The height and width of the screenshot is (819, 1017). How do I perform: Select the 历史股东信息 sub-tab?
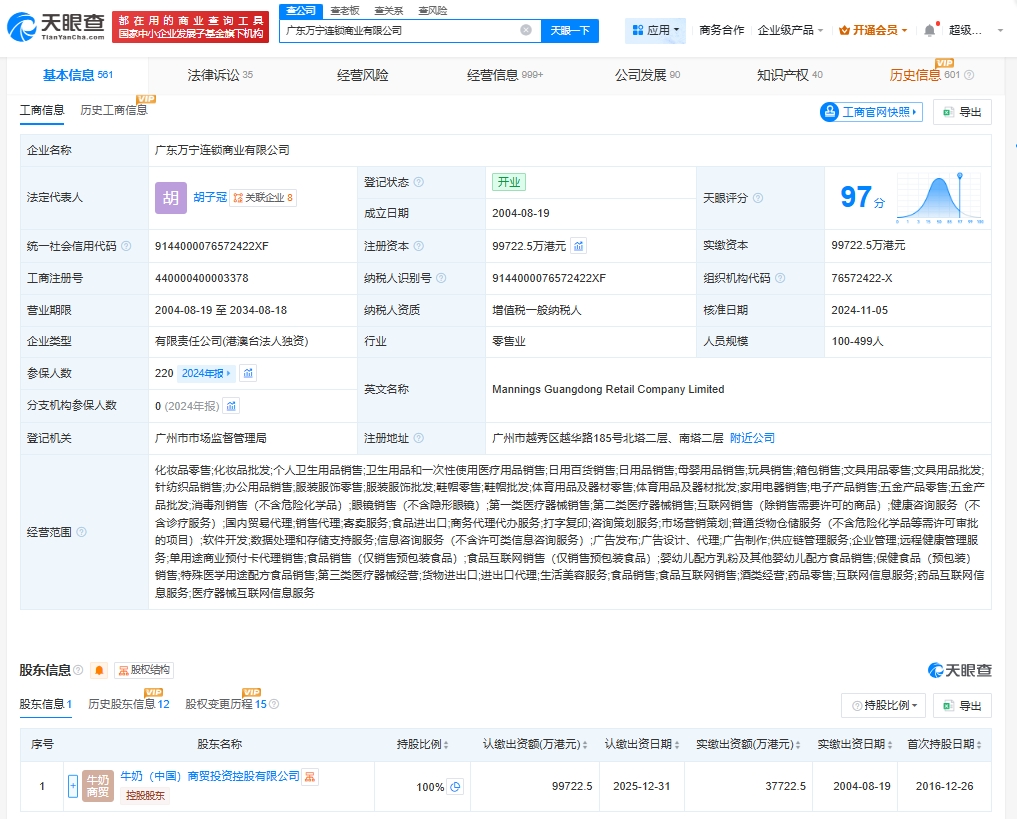tap(128, 704)
